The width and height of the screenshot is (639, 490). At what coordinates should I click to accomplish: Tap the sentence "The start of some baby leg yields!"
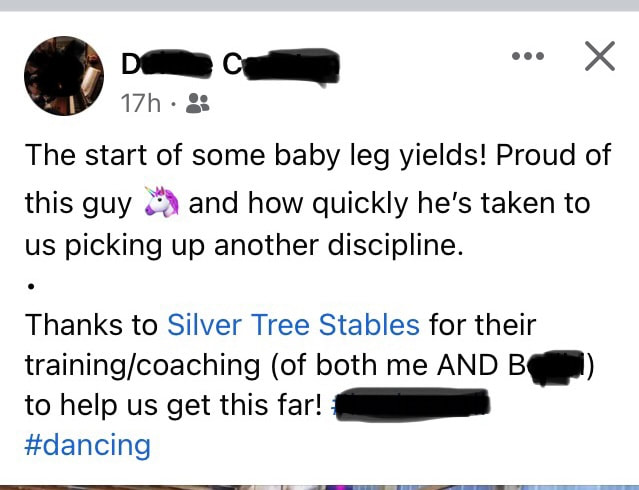[256, 155]
